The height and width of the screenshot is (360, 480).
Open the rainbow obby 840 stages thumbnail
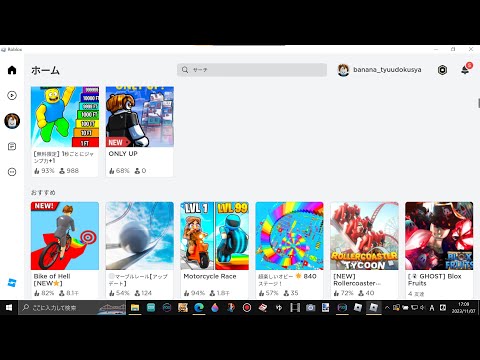pos(289,236)
